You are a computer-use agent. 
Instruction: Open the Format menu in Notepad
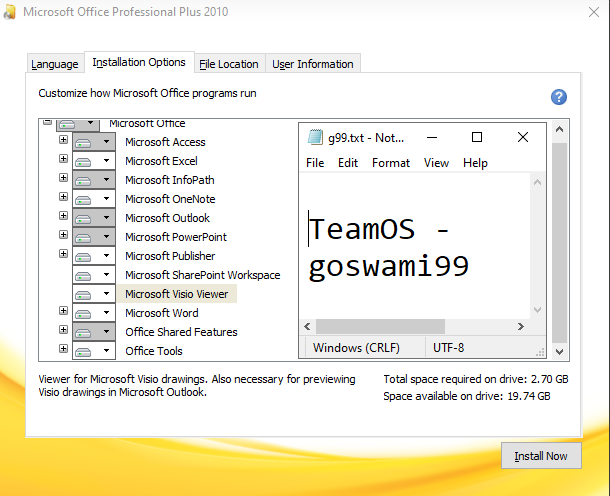(x=391, y=163)
